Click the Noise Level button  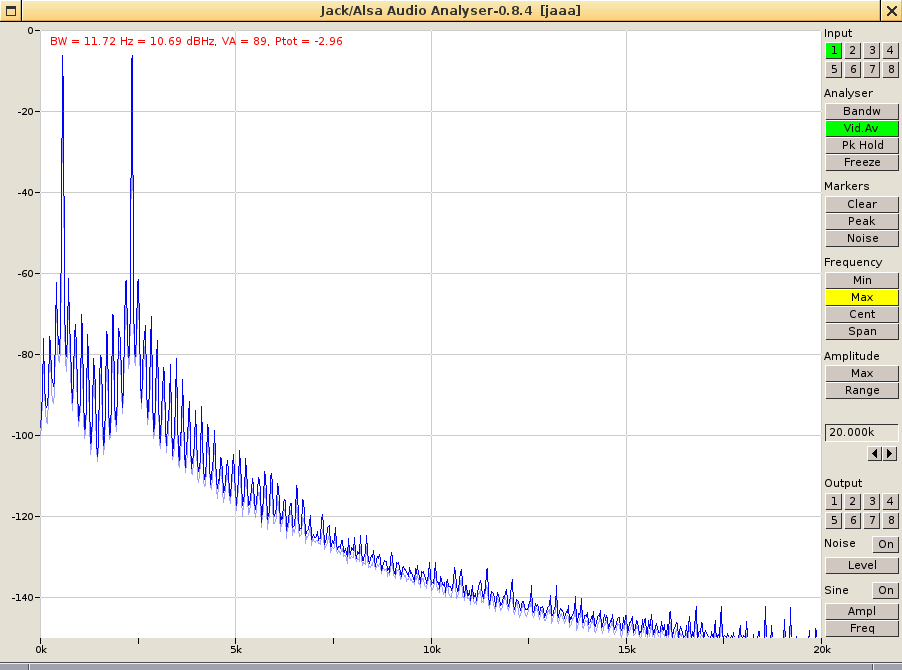point(862,565)
